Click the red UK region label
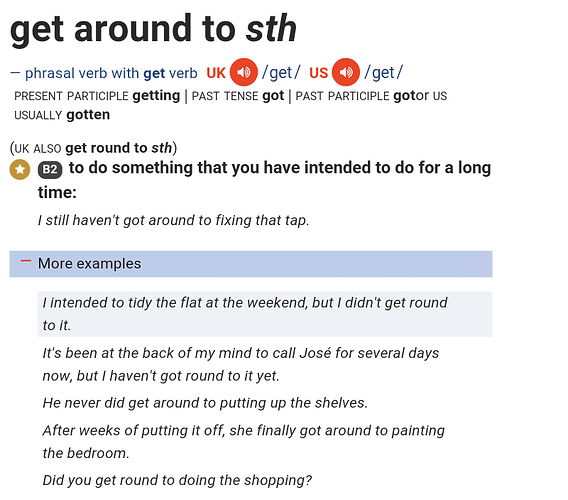 tap(216, 73)
